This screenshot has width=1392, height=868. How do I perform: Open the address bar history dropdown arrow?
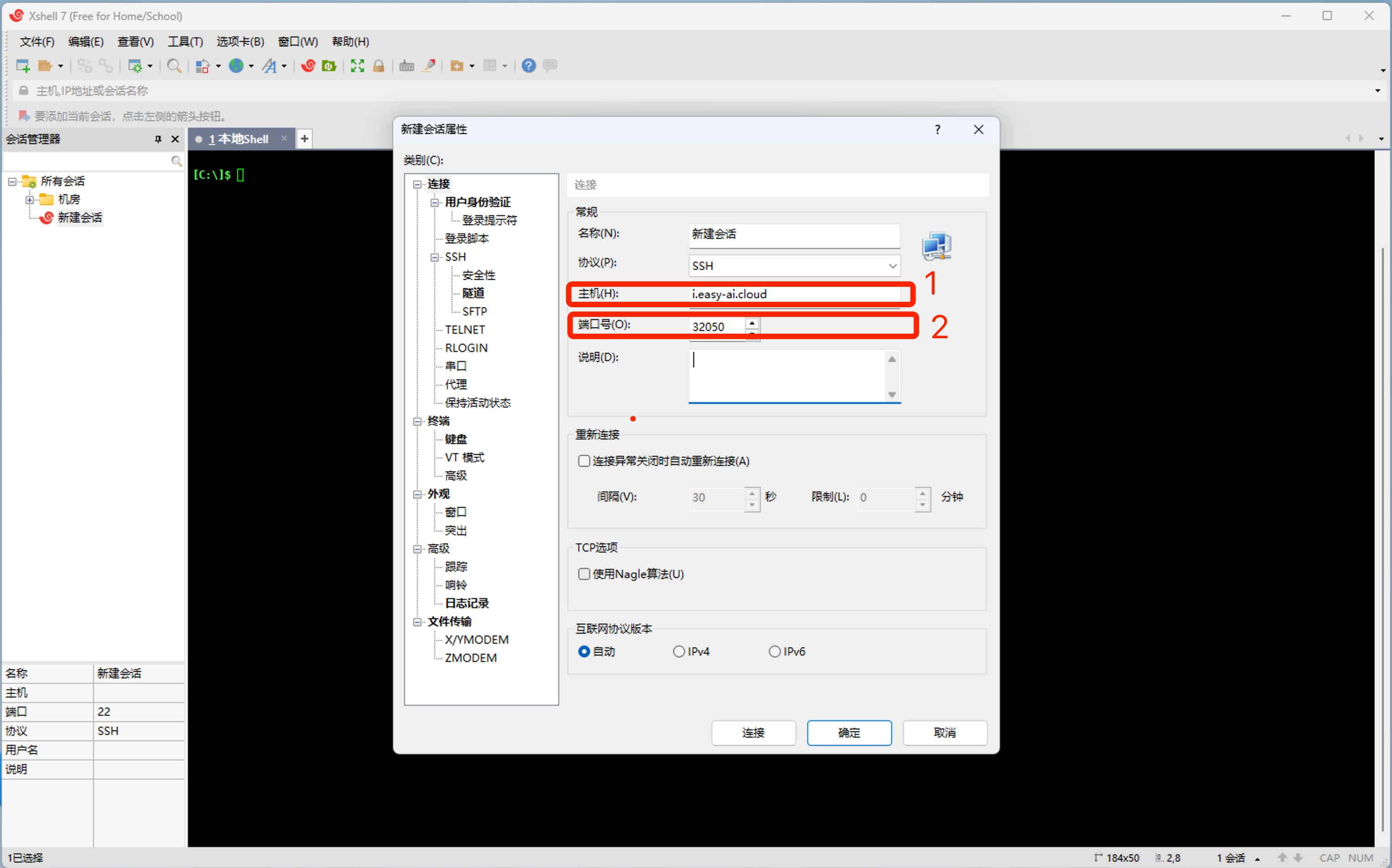pyautogui.click(x=1377, y=91)
